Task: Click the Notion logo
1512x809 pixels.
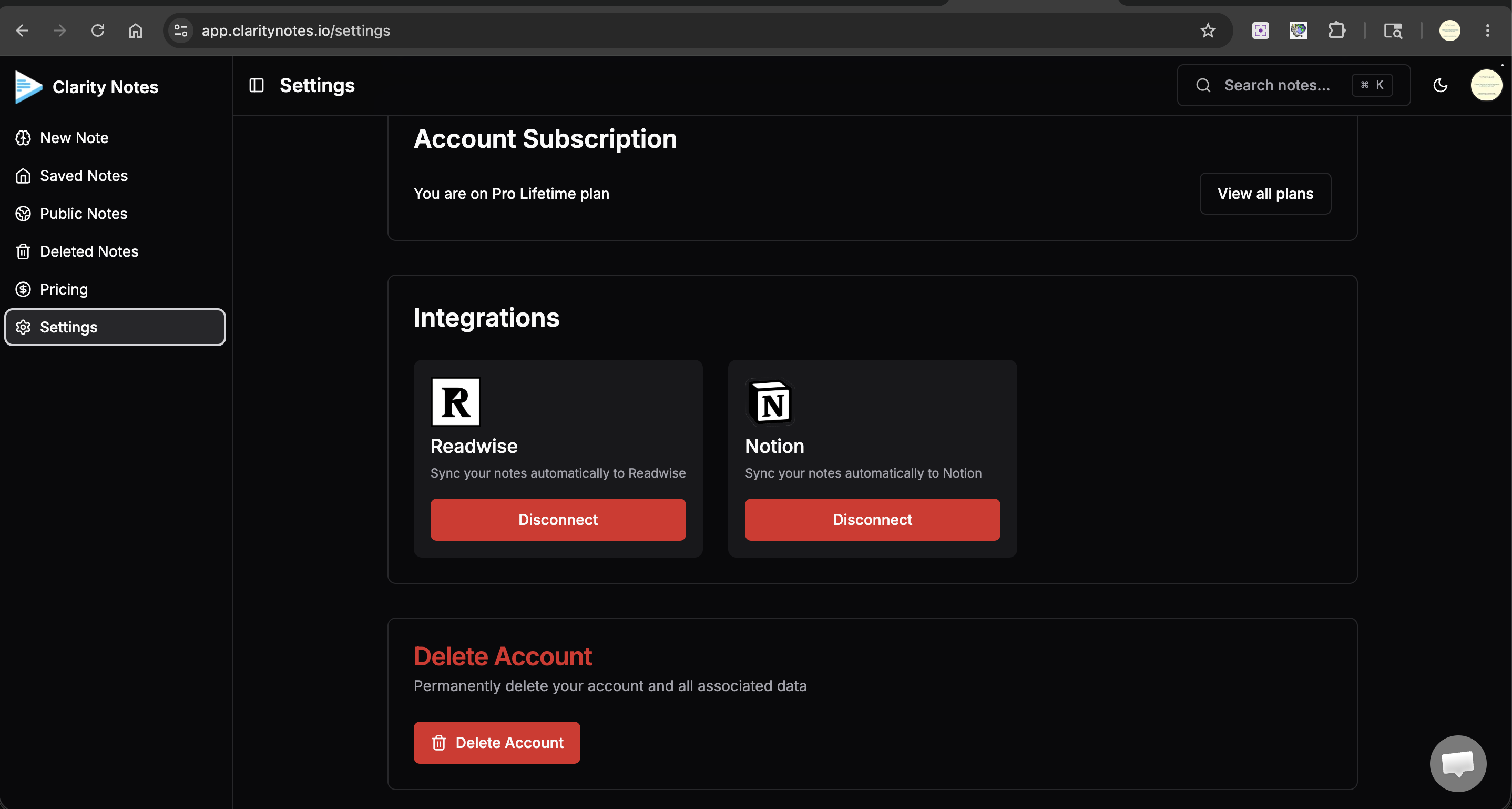Action: point(770,401)
